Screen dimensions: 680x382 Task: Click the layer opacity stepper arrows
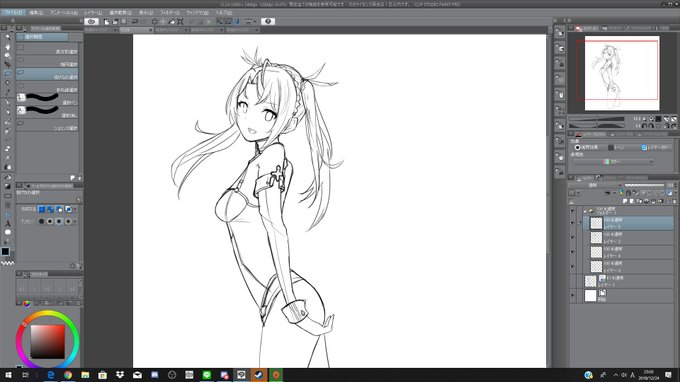pyautogui.click(x=676, y=185)
